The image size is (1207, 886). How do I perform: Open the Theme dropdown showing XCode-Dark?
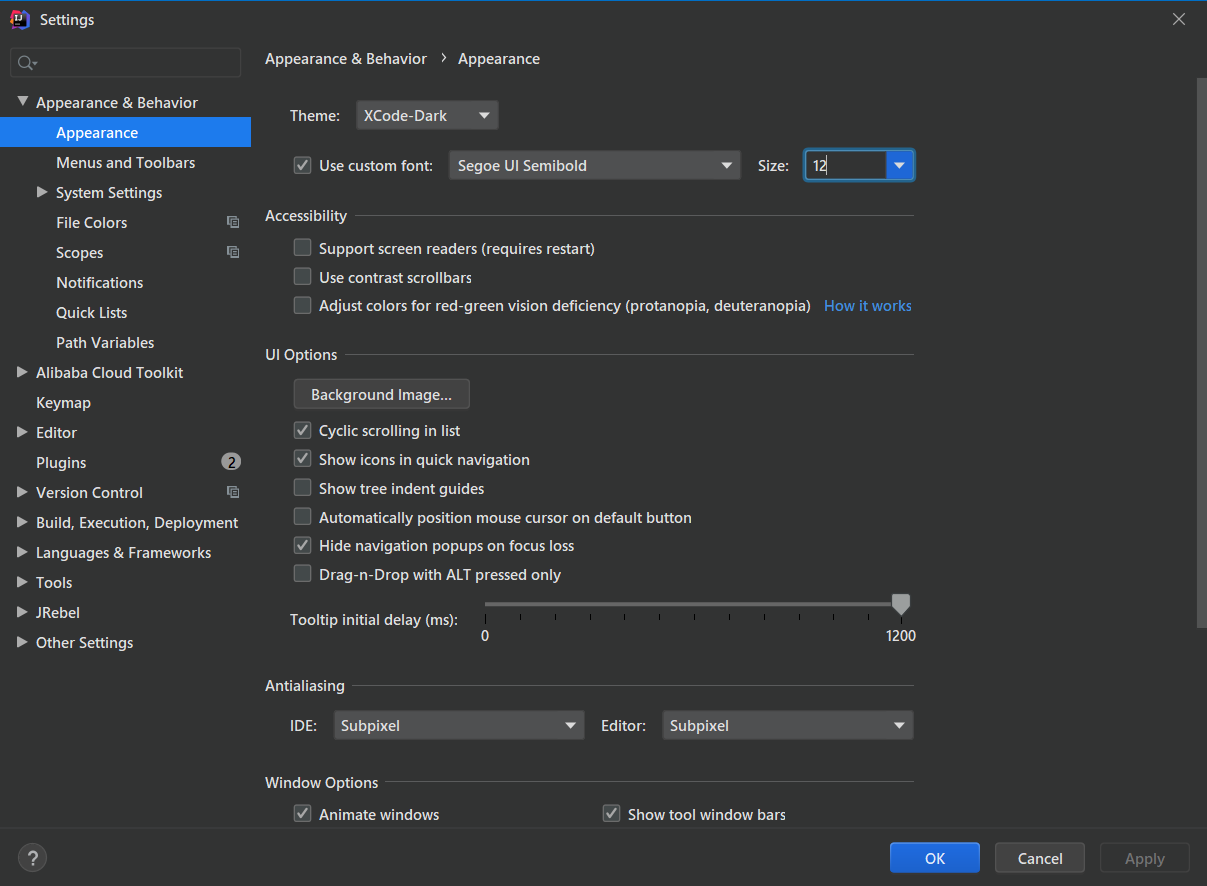pyautogui.click(x=427, y=116)
